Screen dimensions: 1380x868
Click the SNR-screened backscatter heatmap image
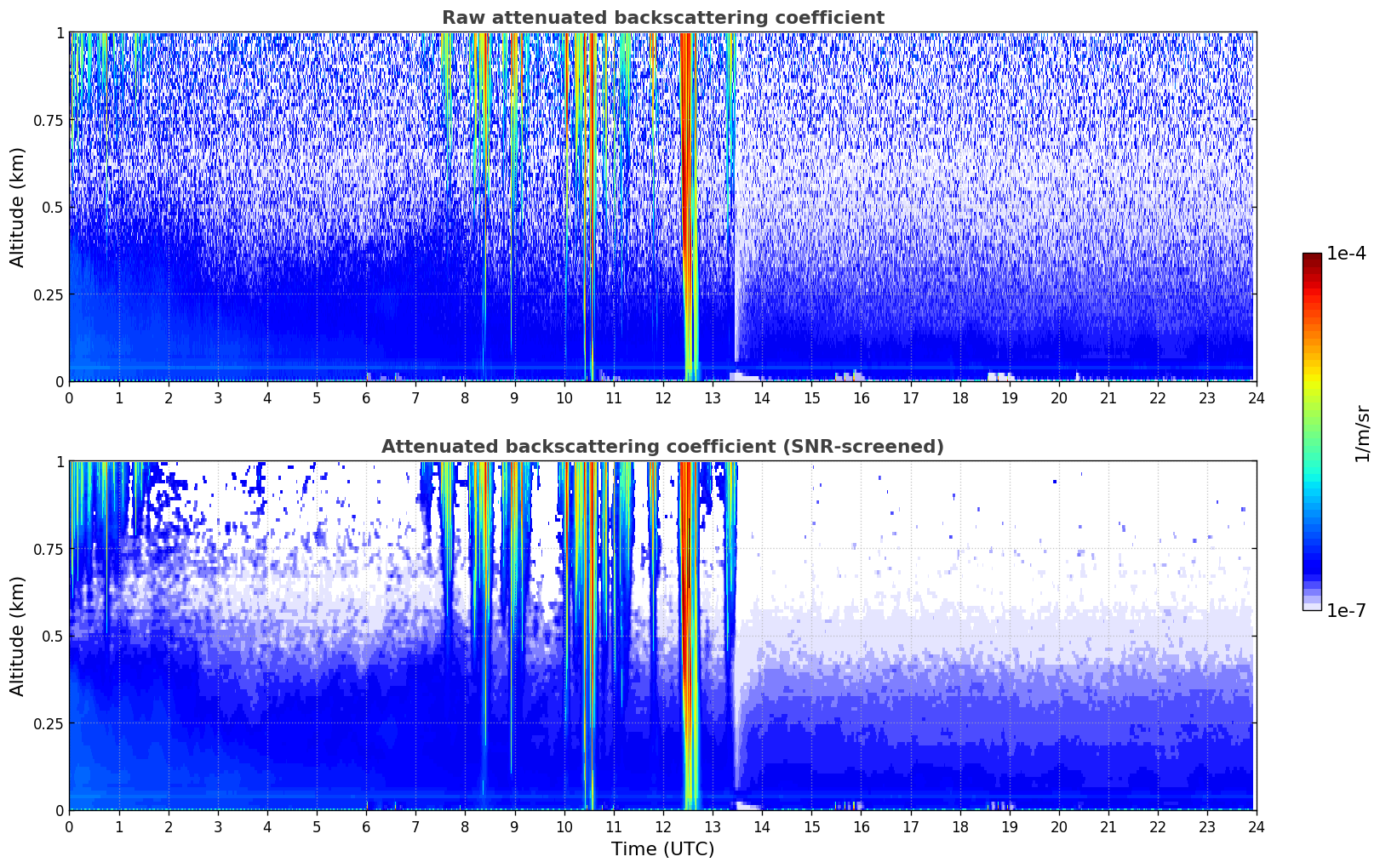point(662,636)
